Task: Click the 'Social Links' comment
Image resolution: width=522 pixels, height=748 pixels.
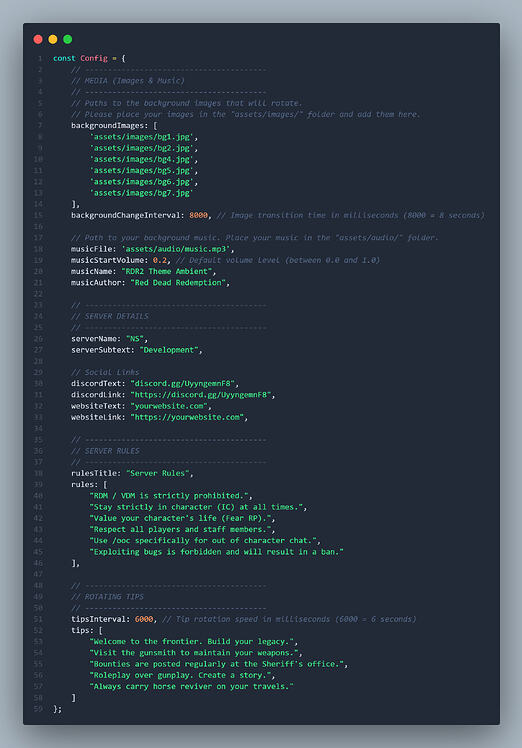Action: click(x=105, y=372)
